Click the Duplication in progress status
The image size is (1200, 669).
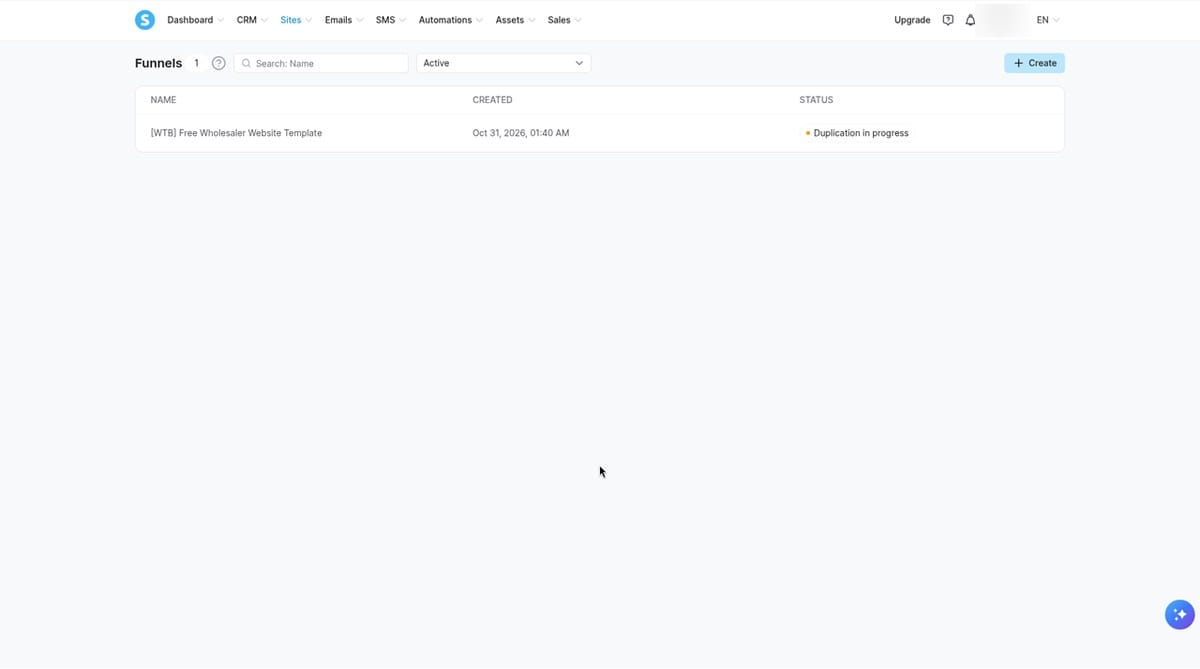(x=857, y=133)
